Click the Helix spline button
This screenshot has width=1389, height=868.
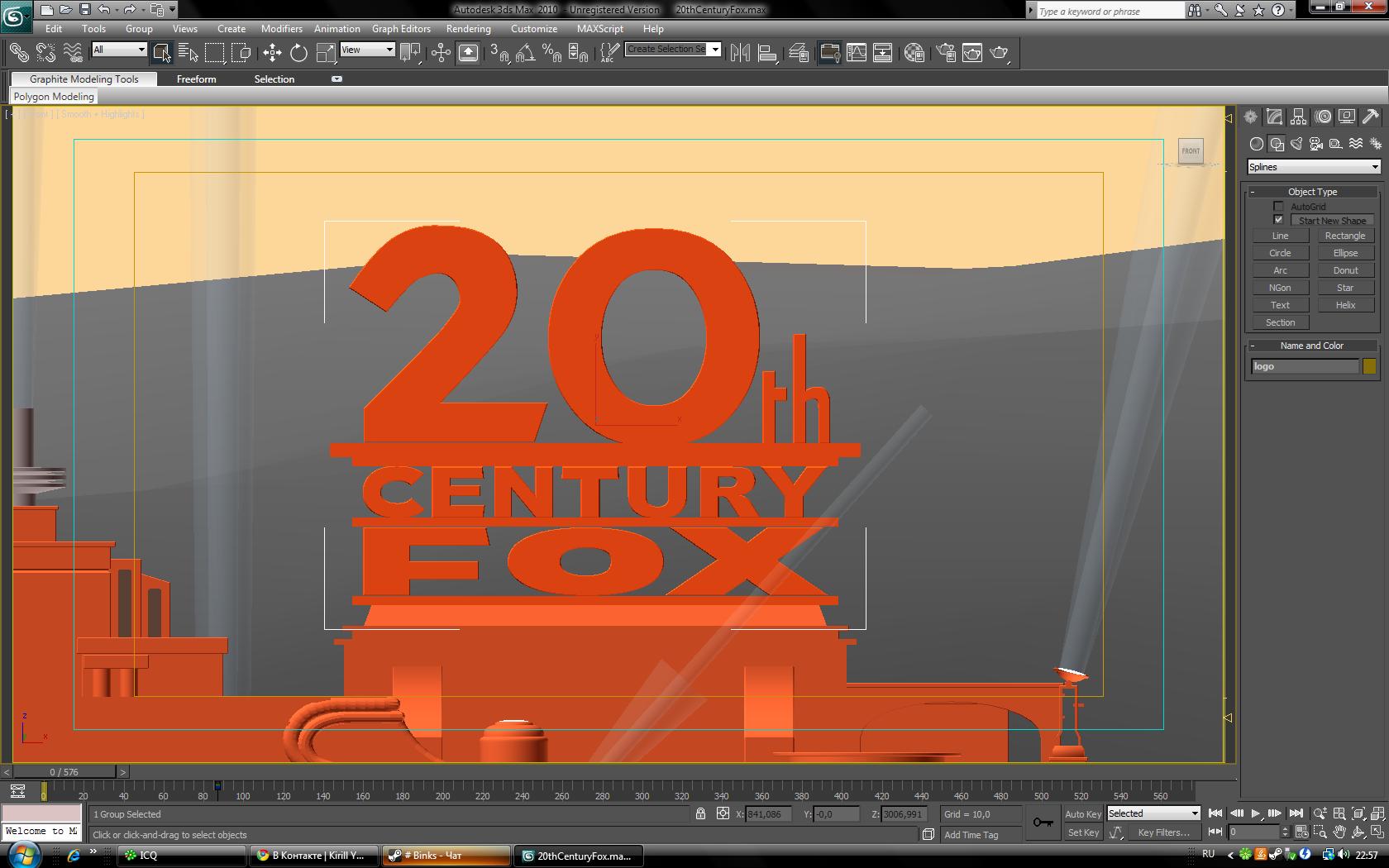click(1345, 305)
